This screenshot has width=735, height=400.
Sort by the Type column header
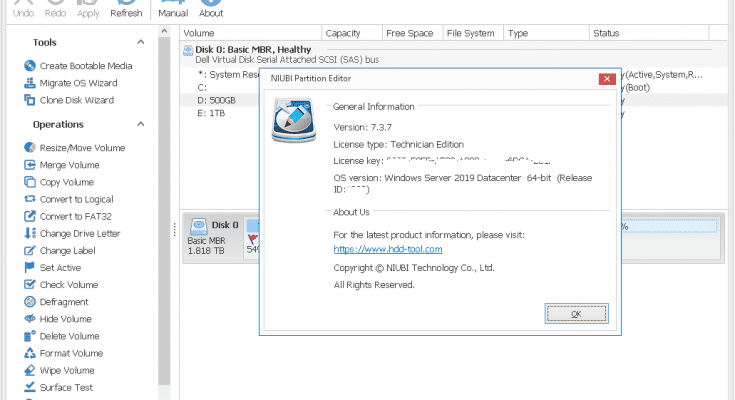pyautogui.click(x=547, y=33)
